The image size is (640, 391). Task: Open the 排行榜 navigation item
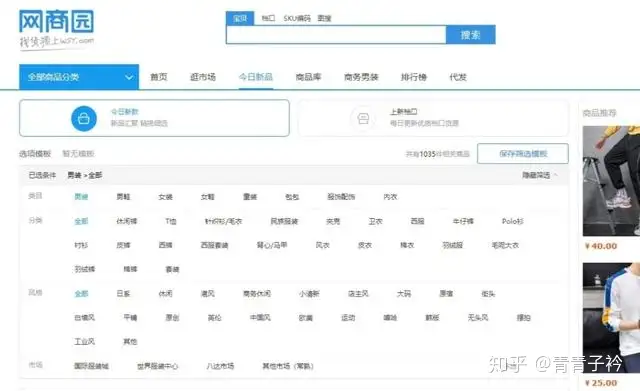pos(414,77)
